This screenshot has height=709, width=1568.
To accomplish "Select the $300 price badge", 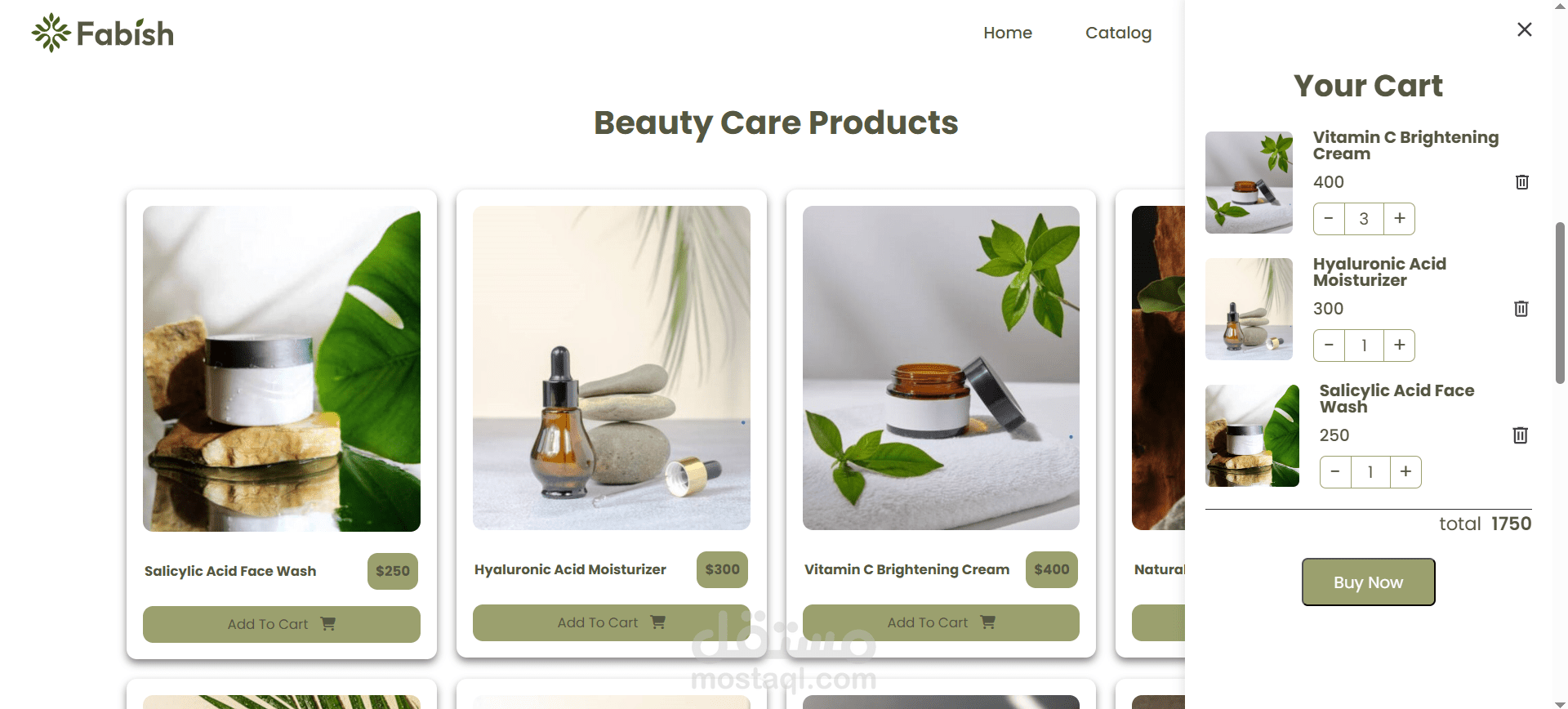I will pos(722,569).
